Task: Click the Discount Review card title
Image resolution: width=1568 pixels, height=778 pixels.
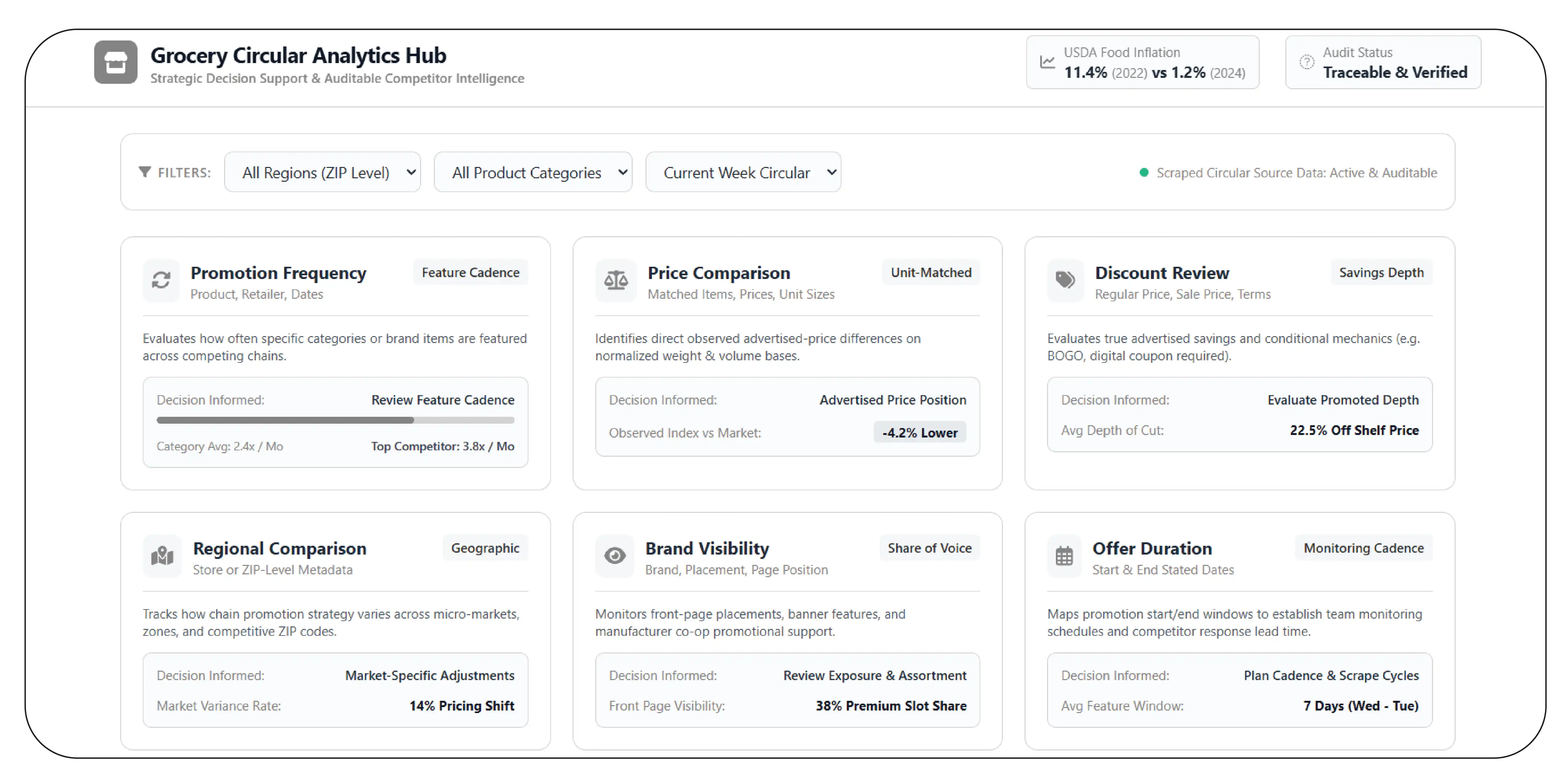Action: click(1162, 273)
